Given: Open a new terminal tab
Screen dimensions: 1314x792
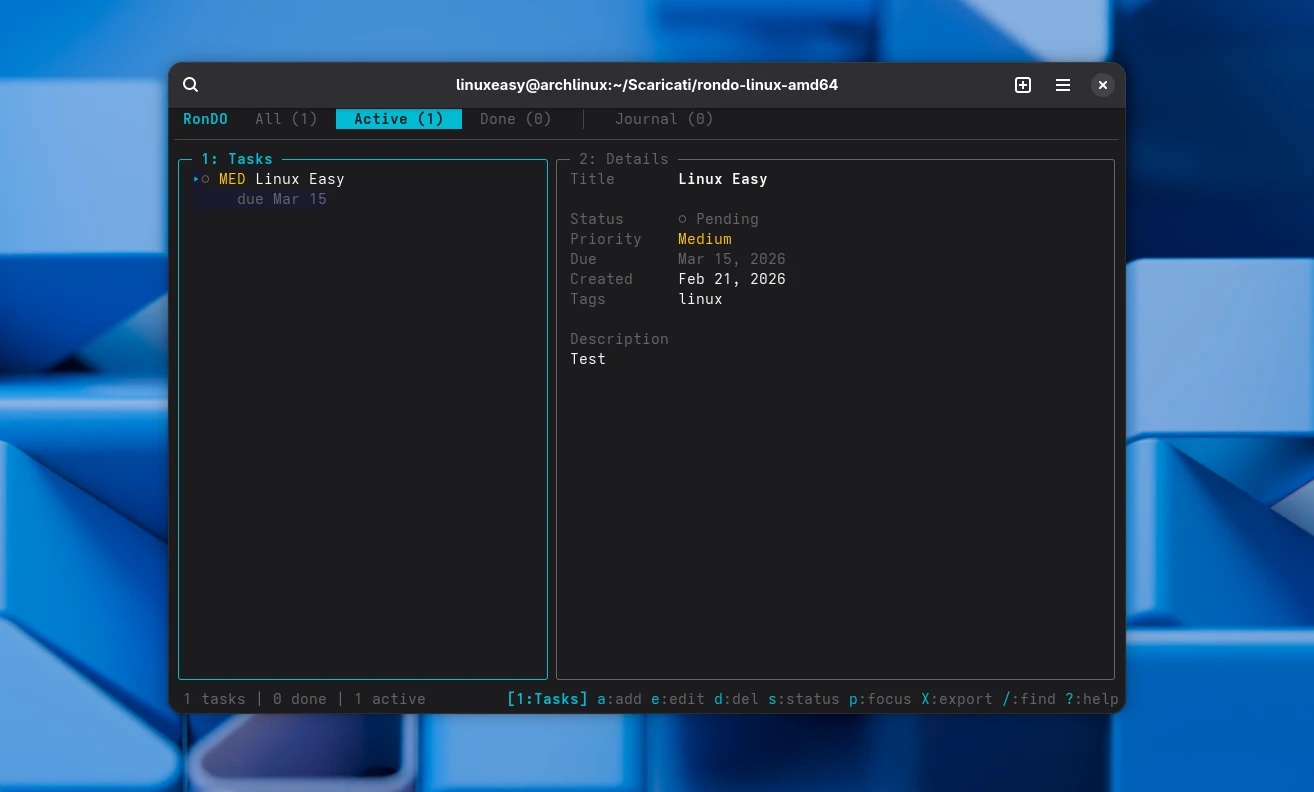Looking at the screenshot, I should (x=1023, y=85).
